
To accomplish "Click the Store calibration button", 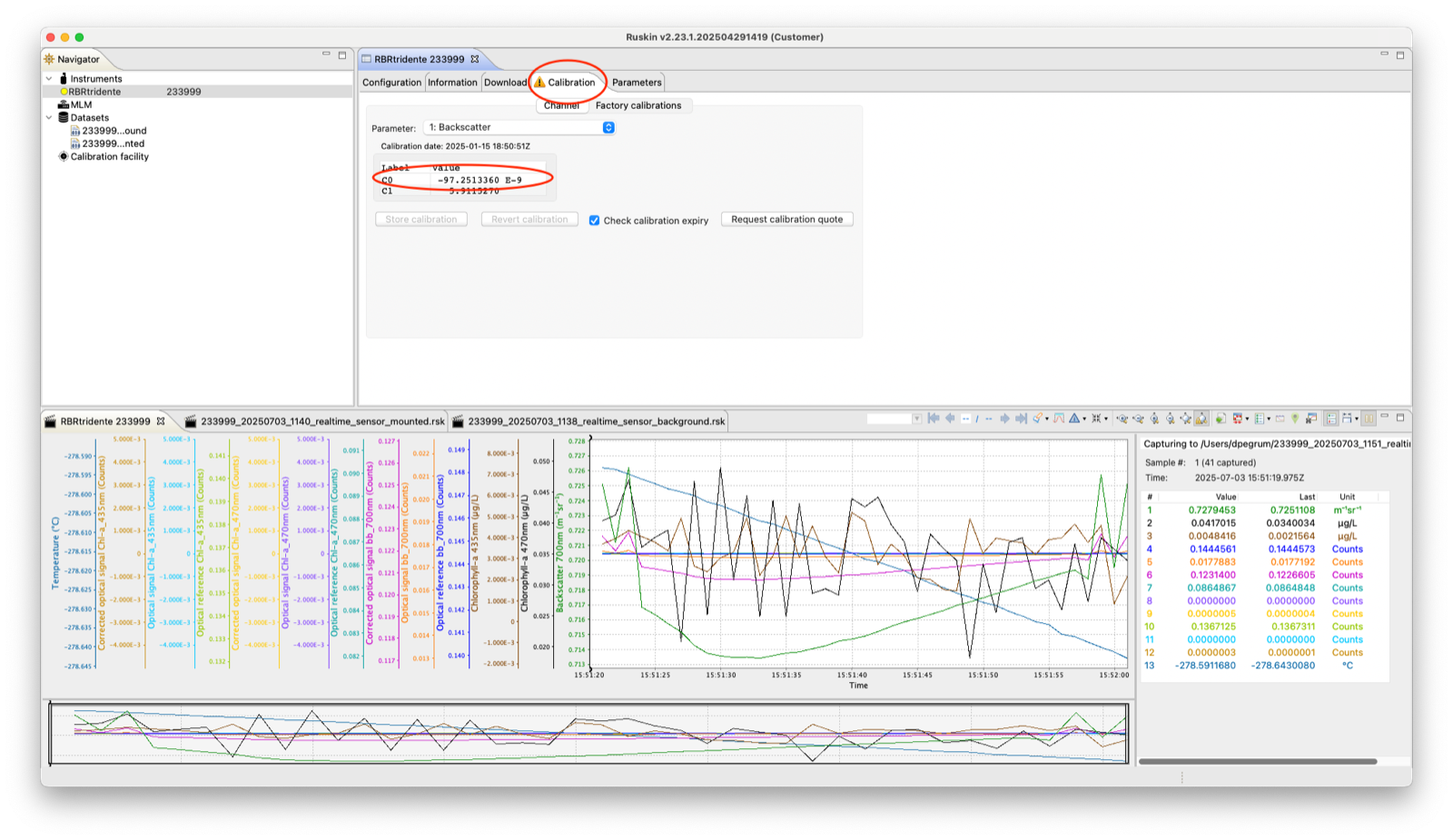I will 421,219.
